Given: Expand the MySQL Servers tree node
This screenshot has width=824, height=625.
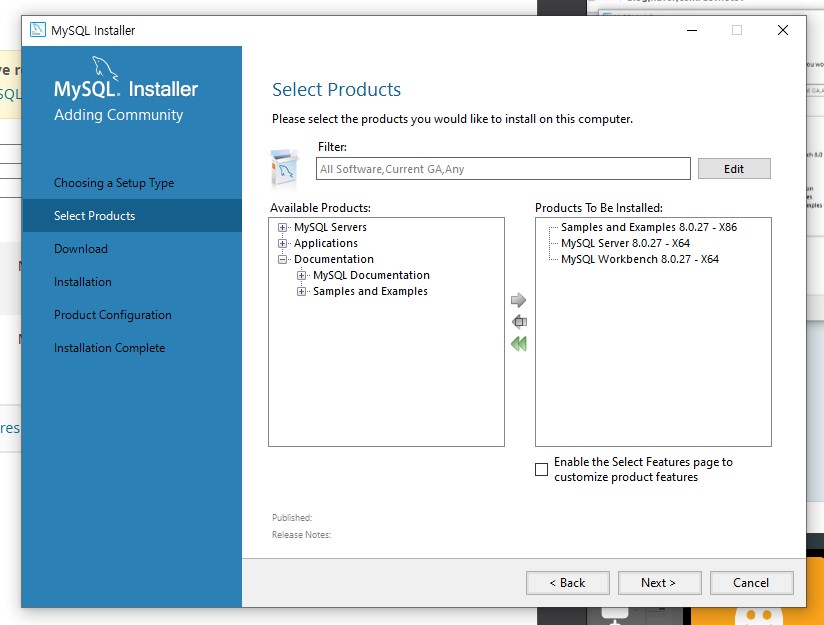Looking at the screenshot, I should pos(282,227).
